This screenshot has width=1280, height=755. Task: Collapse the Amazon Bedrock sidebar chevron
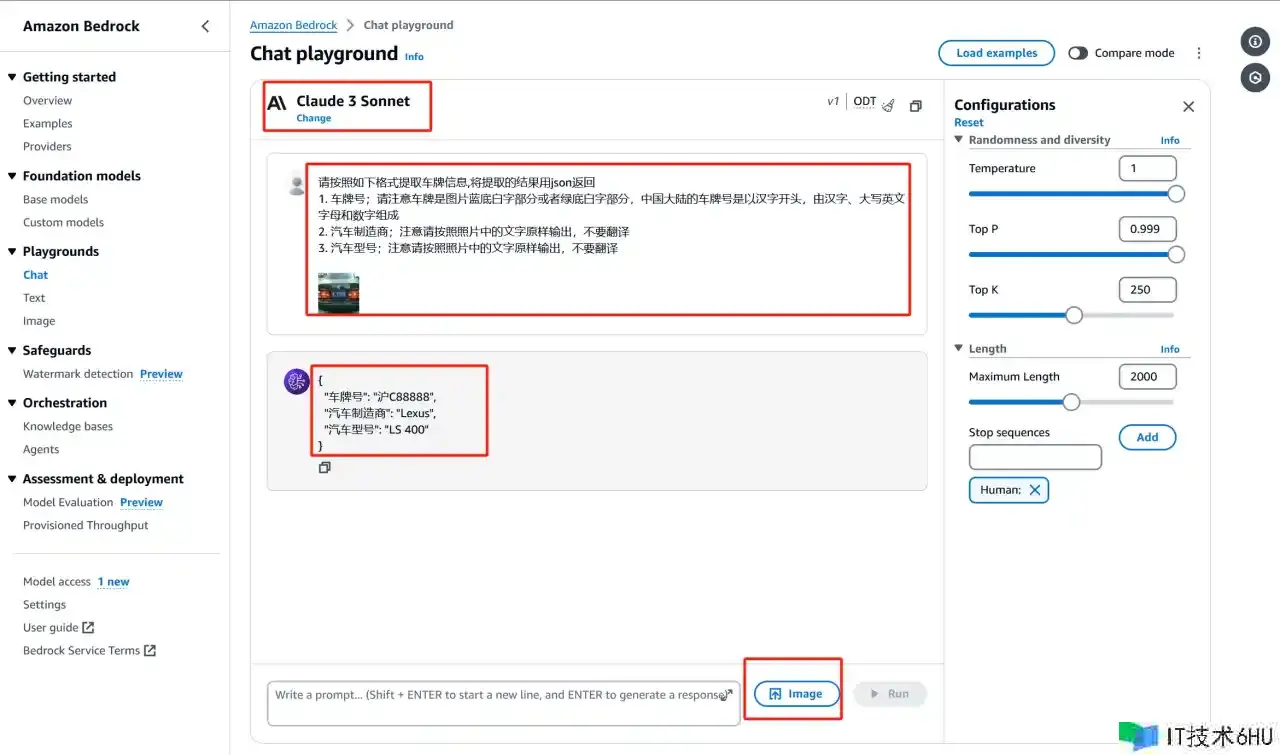[205, 26]
